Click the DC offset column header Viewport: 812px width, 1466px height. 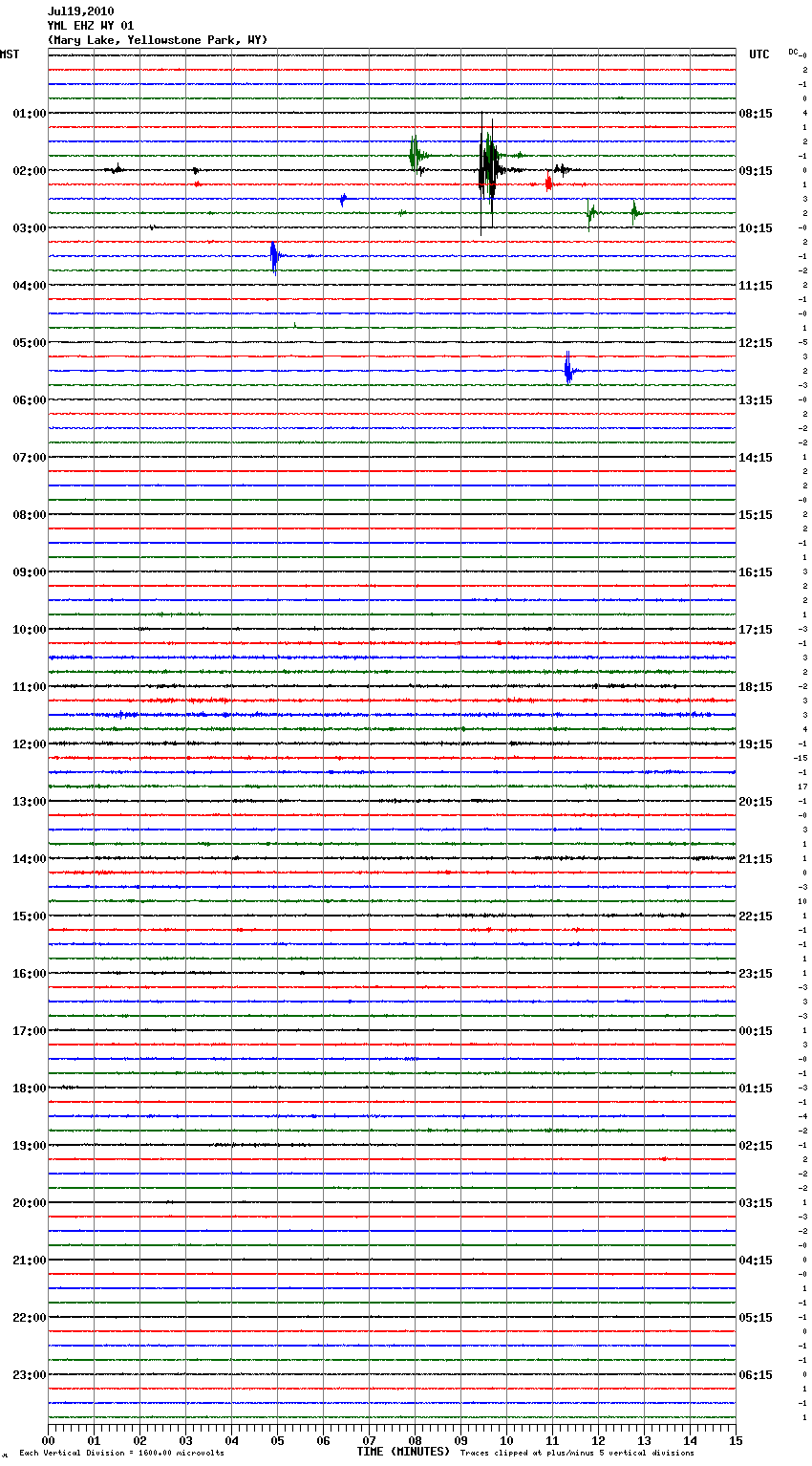coord(795,52)
